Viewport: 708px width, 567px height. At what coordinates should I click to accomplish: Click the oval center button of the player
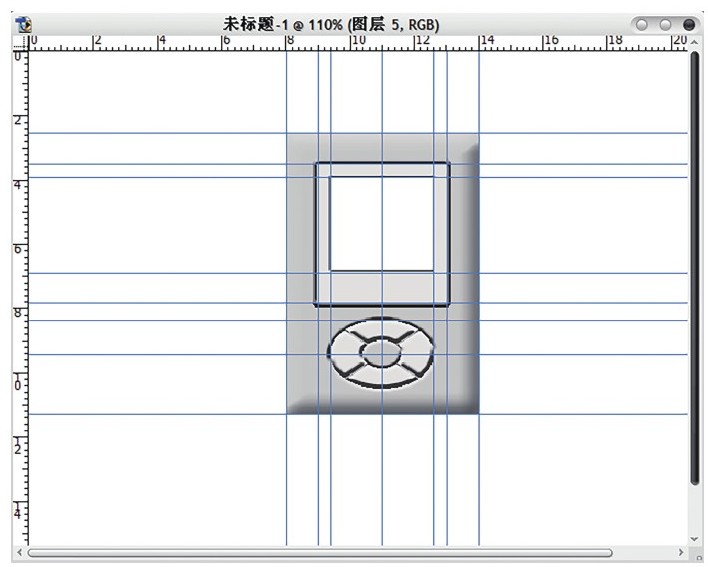coord(382,352)
